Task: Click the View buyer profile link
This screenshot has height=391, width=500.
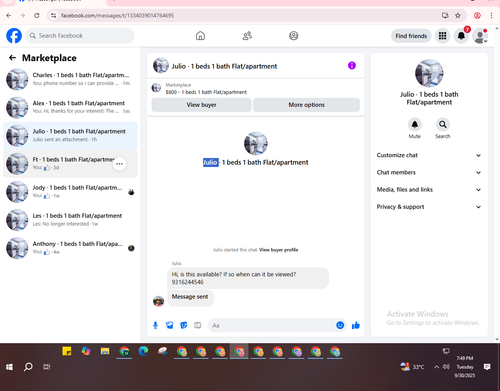Action: 278,250
